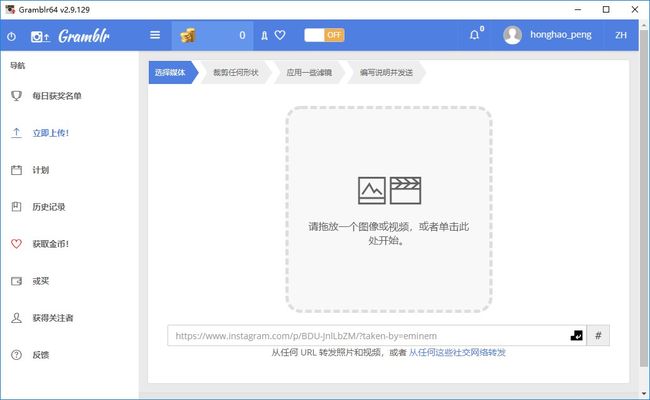Click the Instagram URL input field
650x400 pixels.
point(377,335)
